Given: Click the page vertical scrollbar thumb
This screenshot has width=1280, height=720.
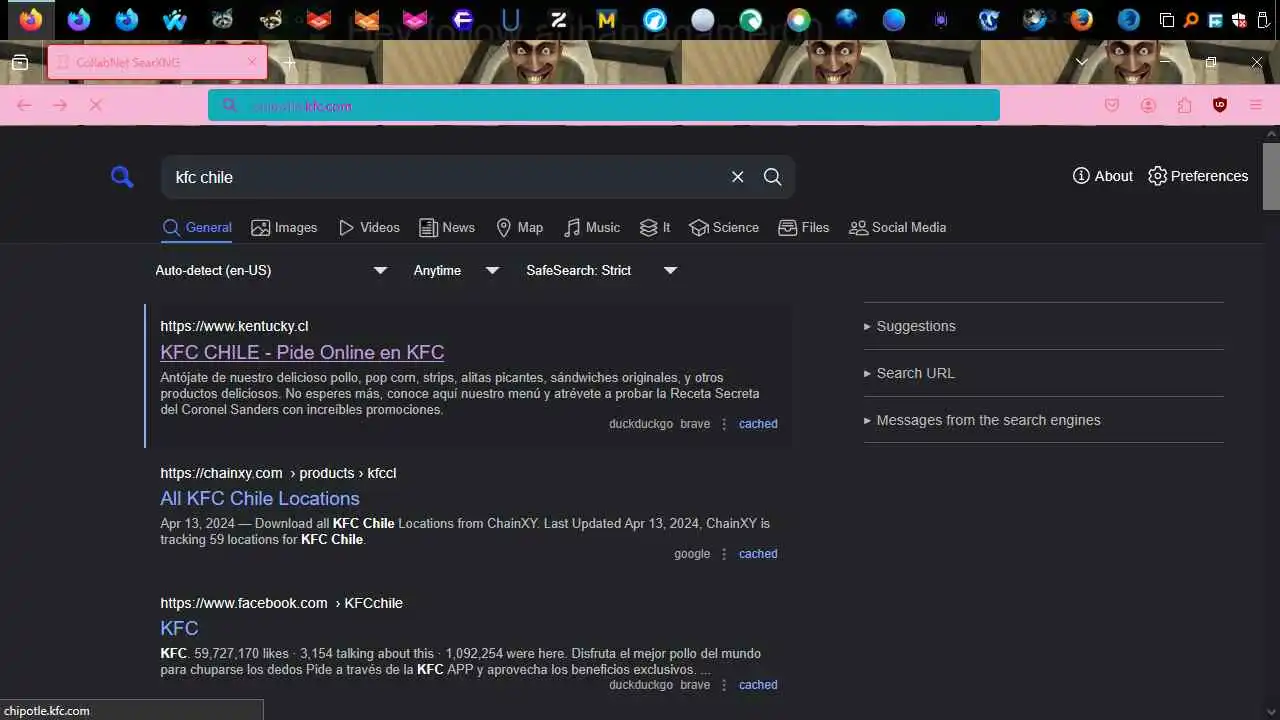Looking at the screenshot, I should [x=1271, y=176].
